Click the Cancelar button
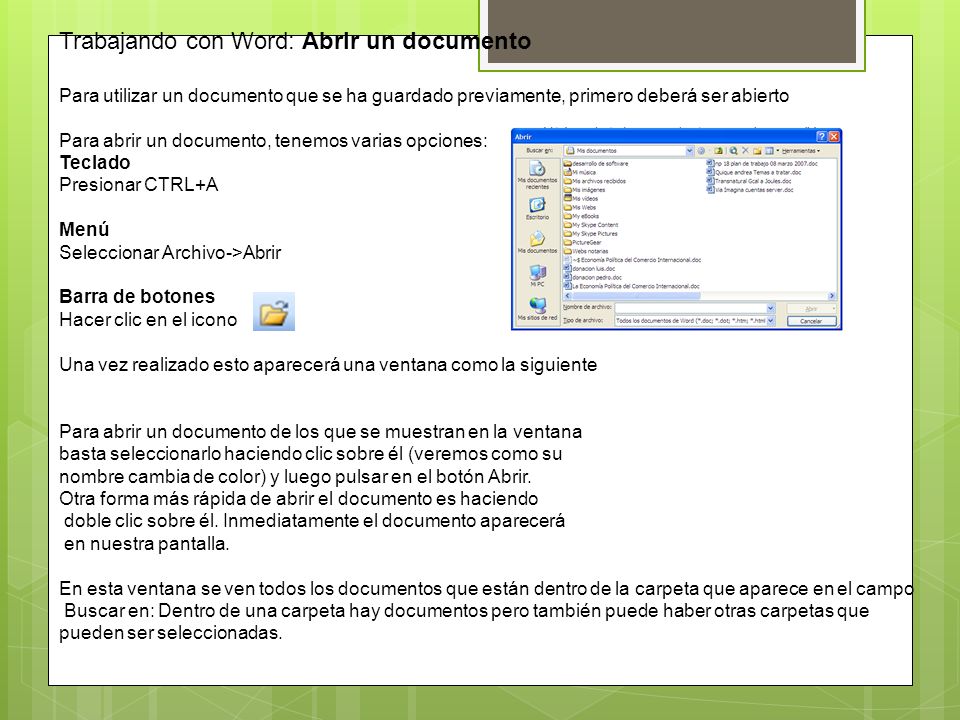This screenshot has width=960, height=720. [x=811, y=321]
